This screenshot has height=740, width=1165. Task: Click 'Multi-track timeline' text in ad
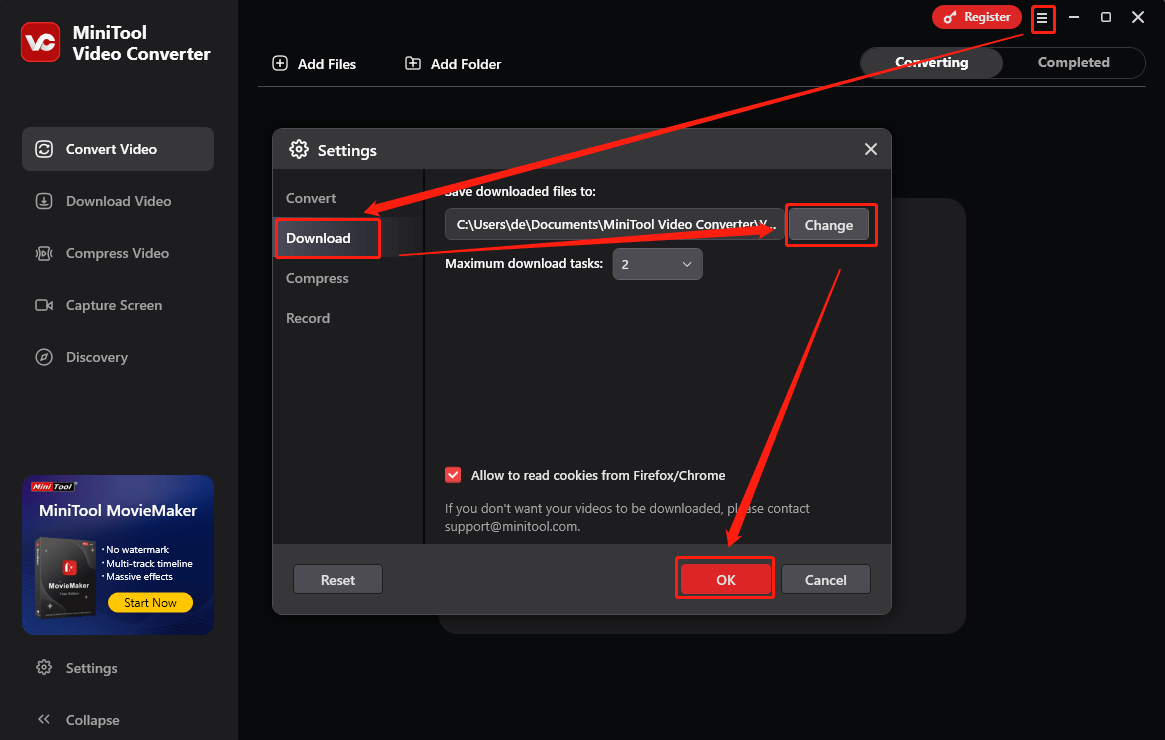tap(149, 564)
